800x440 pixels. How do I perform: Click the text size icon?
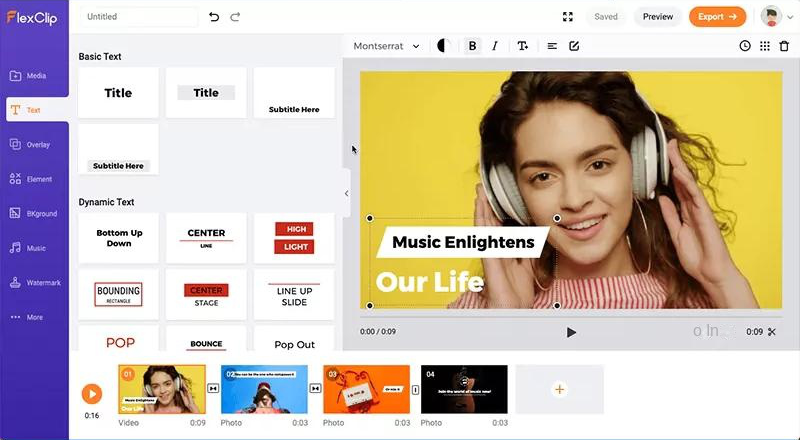click(x=522, y=46)
